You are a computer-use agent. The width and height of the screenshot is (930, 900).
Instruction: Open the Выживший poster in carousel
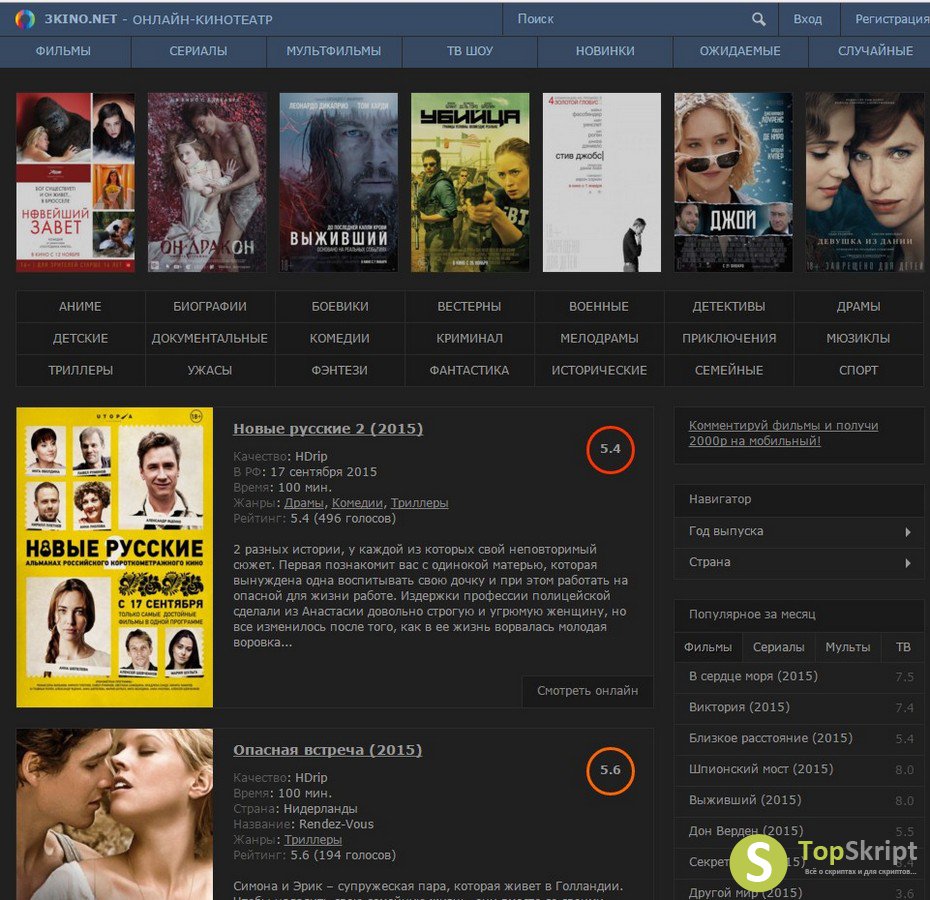(339, 182)
